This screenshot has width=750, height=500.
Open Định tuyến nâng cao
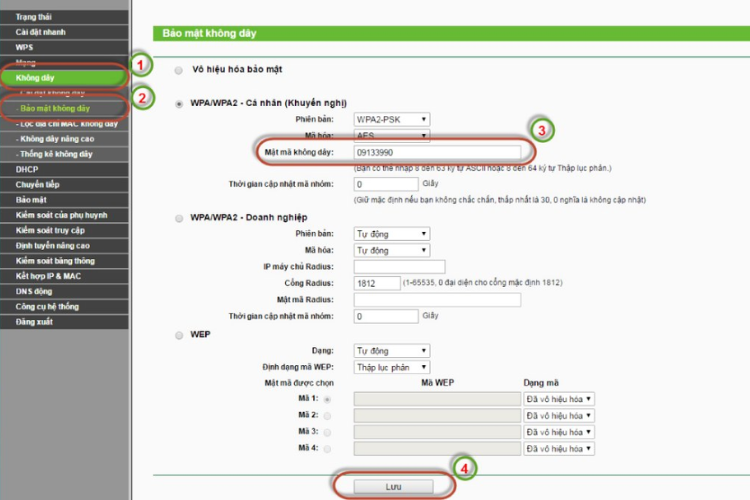tap(64, 246)
